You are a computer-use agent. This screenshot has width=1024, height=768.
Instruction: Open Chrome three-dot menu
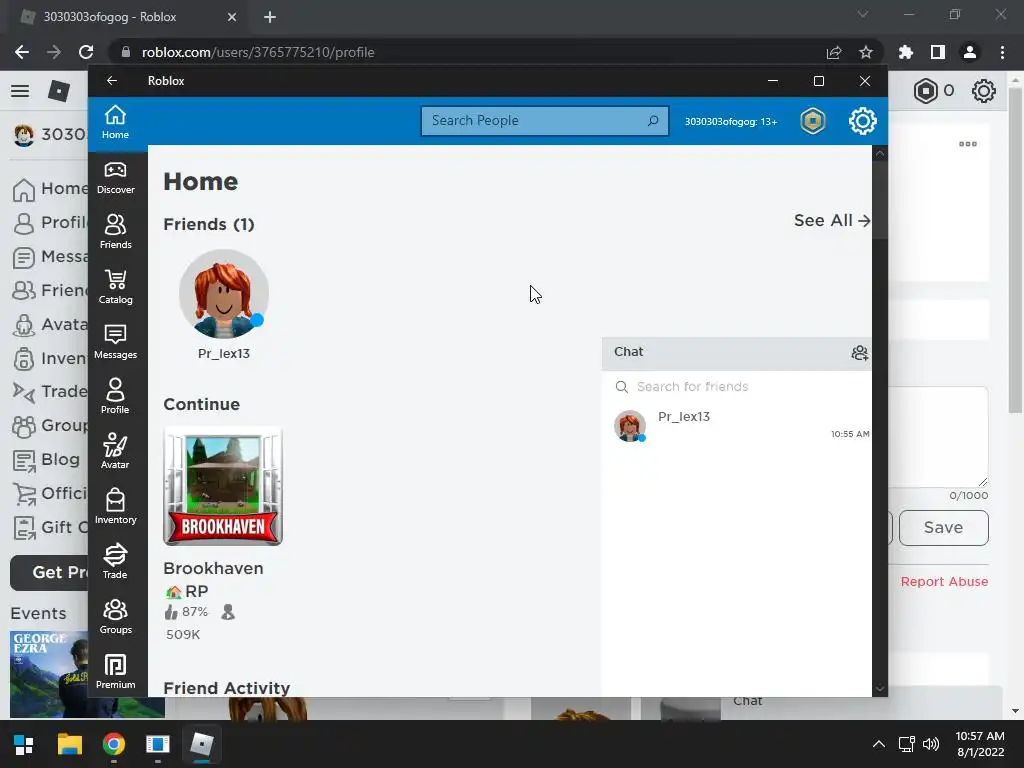coord(1002,52)
